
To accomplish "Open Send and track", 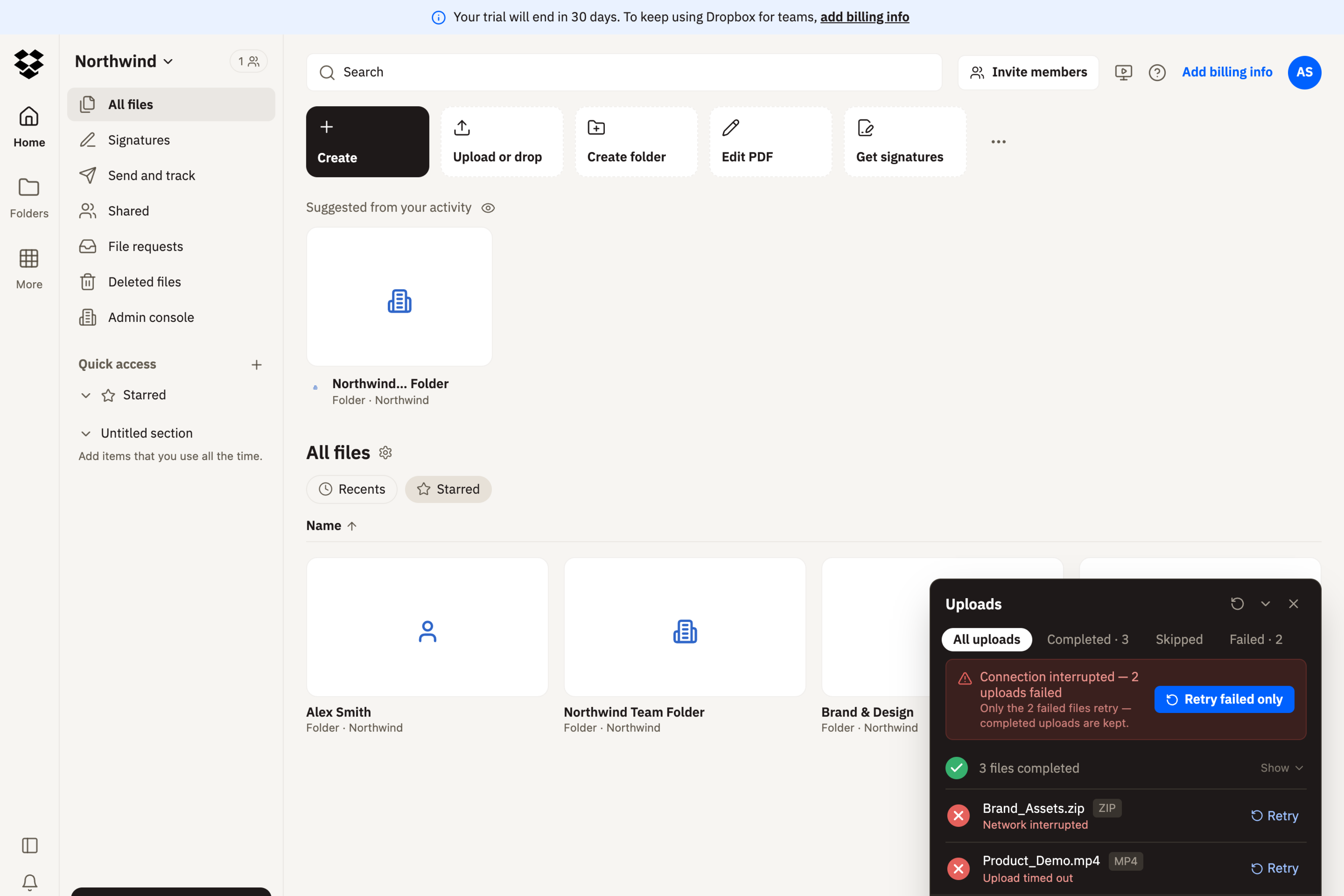I will coord(171,175).
